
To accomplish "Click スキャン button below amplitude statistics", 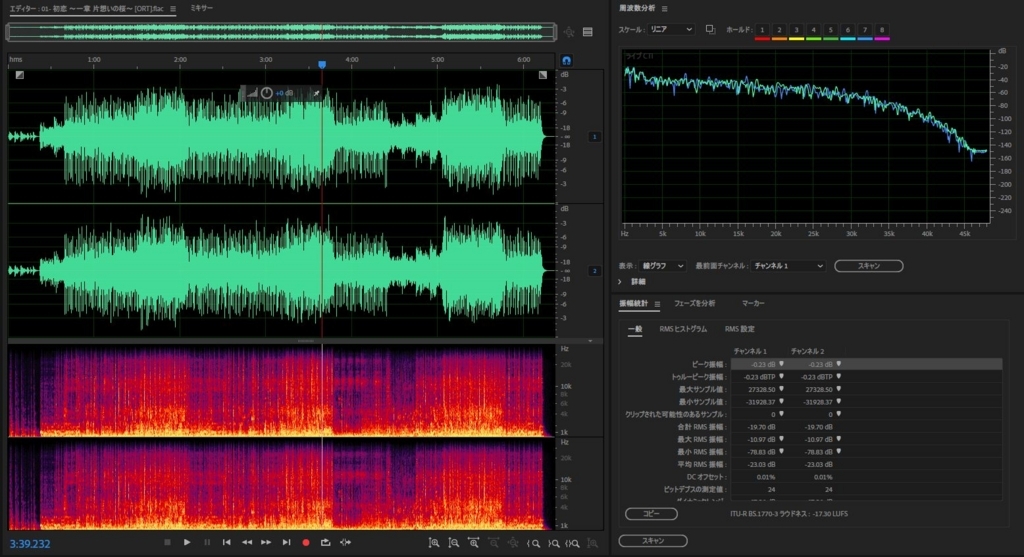I will 653,541.
